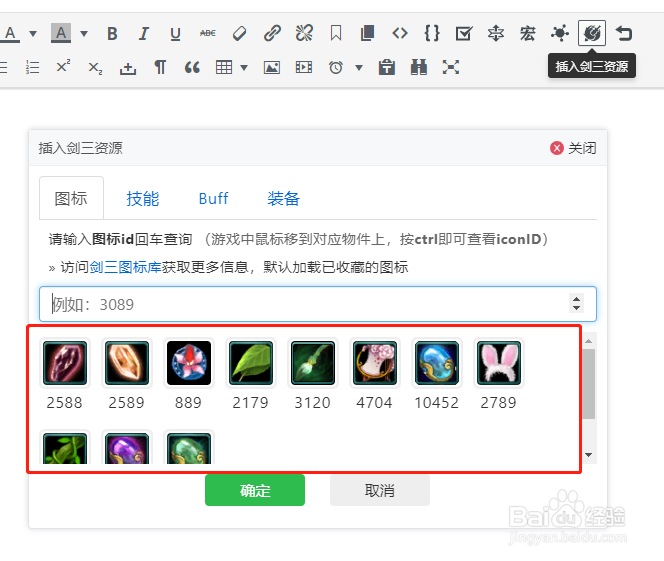Switch to the 图标 tab
664x561 pixels.
[71, 198]
